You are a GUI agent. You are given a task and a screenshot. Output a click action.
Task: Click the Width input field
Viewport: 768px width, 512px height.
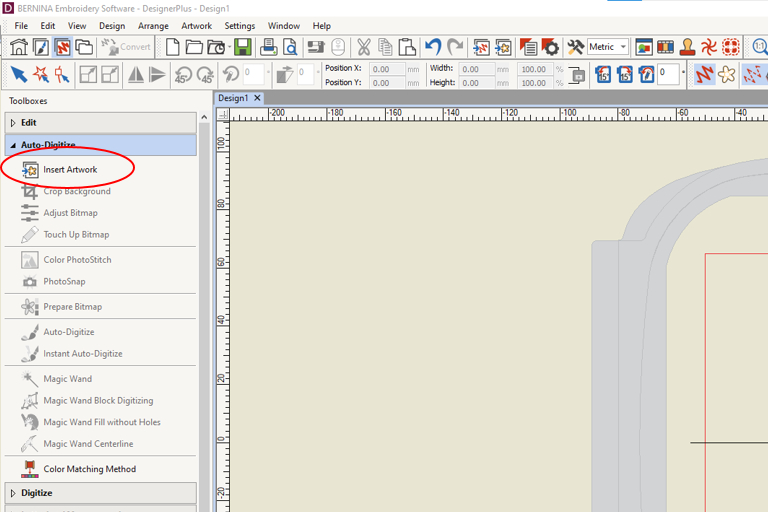(x=476, y=69)
